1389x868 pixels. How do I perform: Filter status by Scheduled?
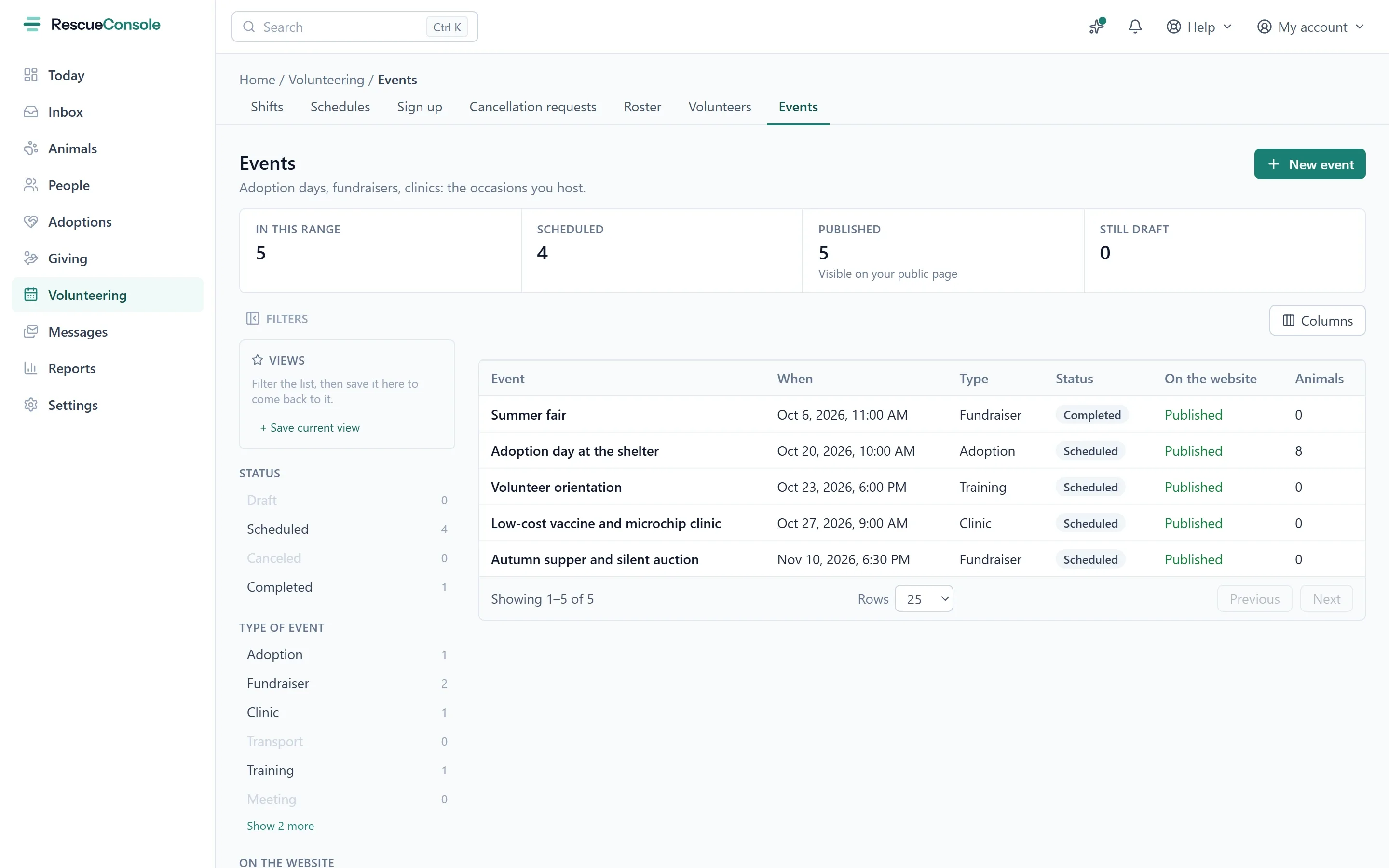347,529
